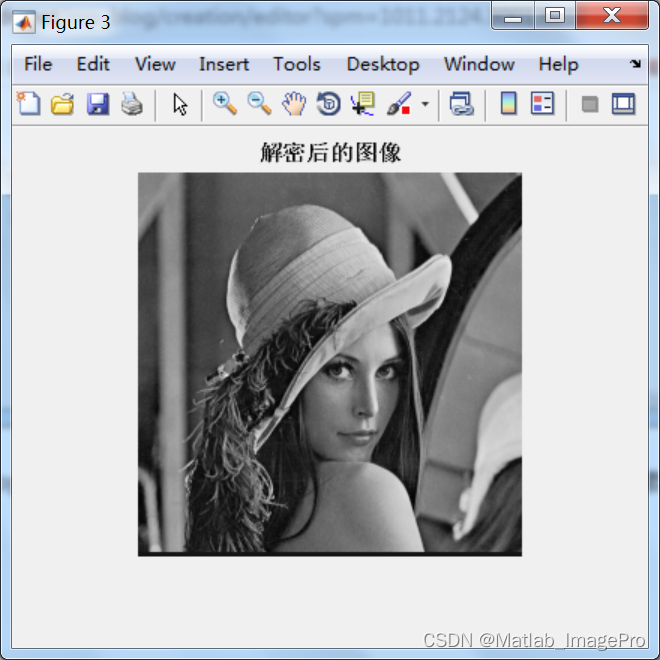Maximize the Figure 3 window
This screenshot has width=660, height=660.
point(555,16)
